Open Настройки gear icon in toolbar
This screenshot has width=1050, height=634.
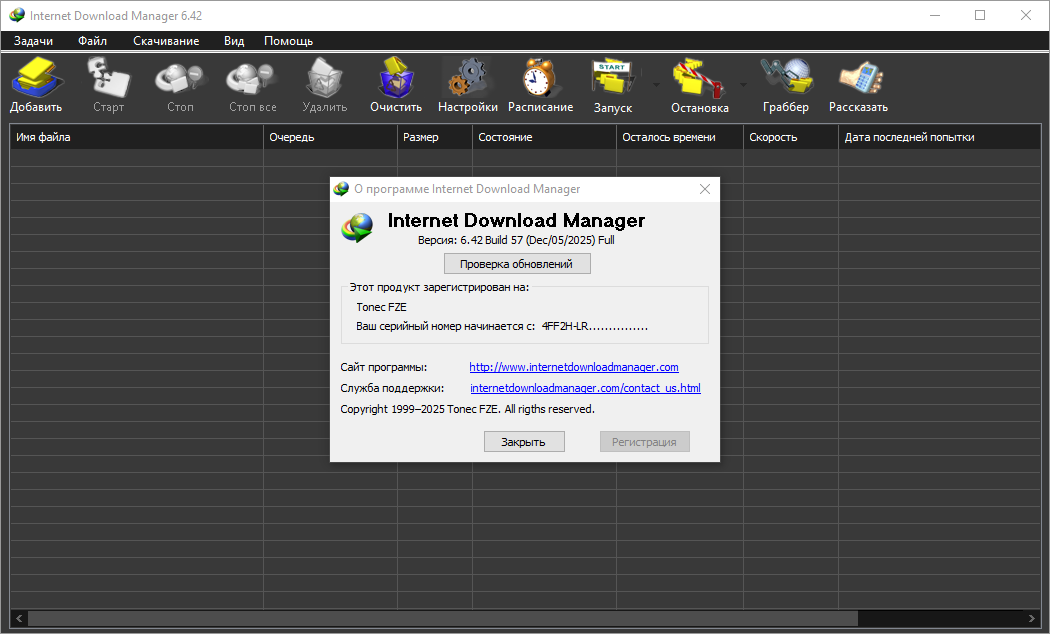point(467,84)
